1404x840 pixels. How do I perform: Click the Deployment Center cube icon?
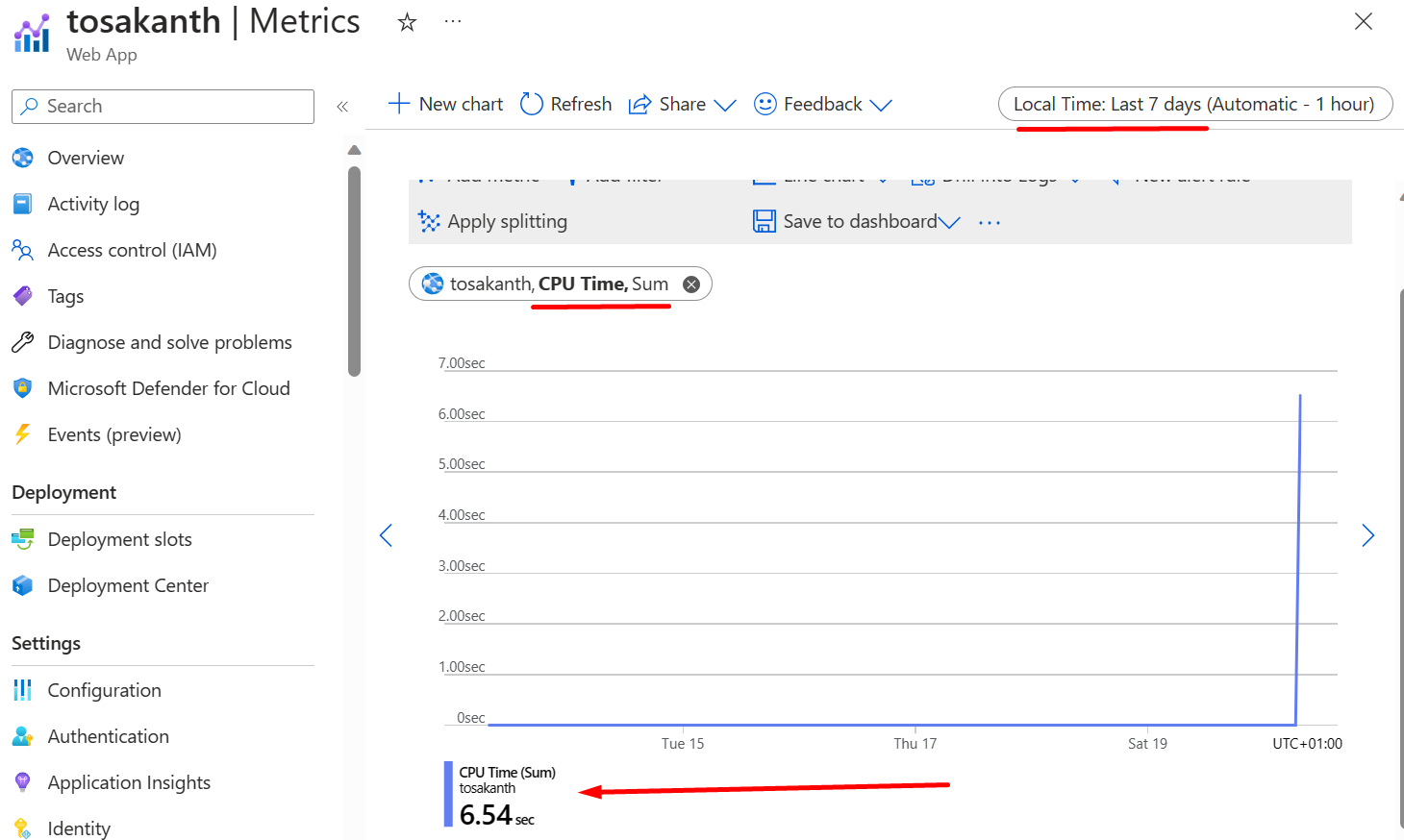coord(23,585)
